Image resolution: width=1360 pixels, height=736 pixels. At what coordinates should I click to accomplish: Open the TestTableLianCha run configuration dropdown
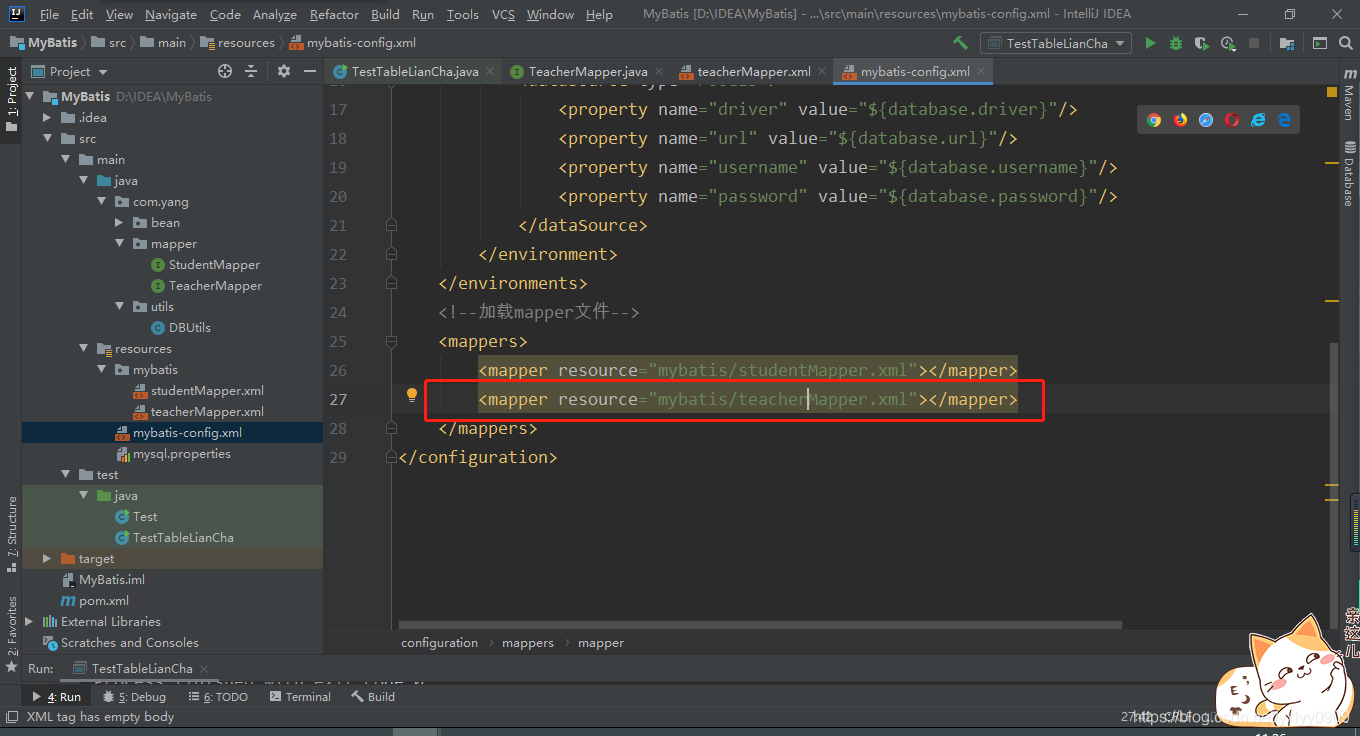(x=1056, y=43)
